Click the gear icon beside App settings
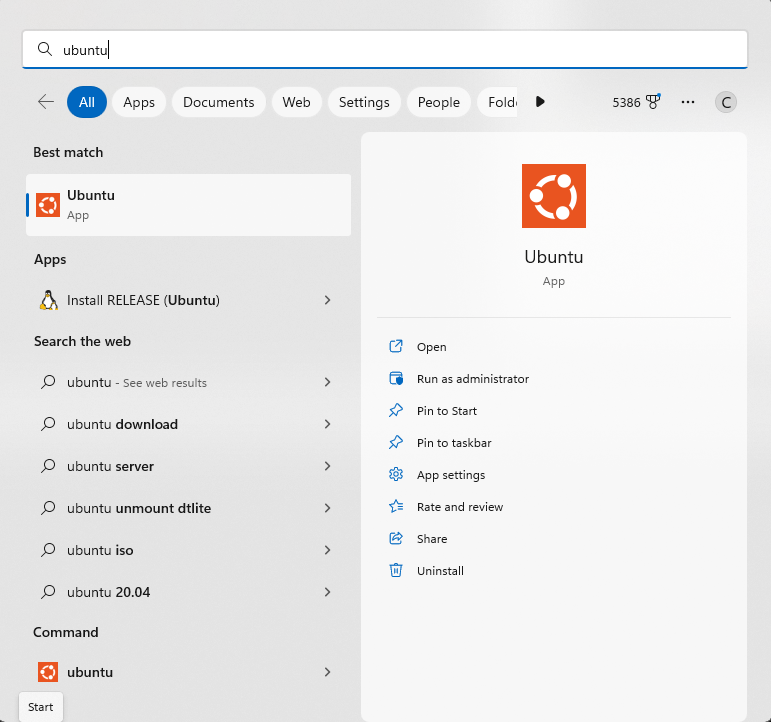The image size is (771, 722). tap(396, 474)
